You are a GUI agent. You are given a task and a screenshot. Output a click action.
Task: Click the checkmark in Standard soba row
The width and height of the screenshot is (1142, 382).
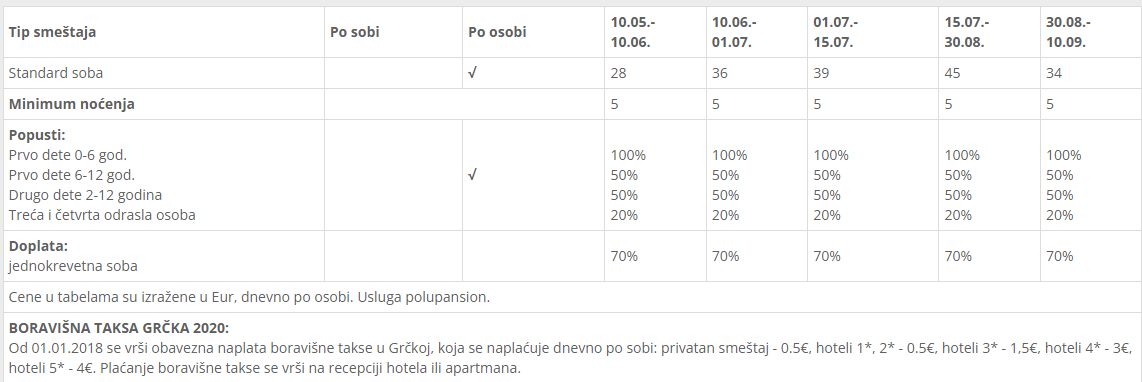(473, 73)
